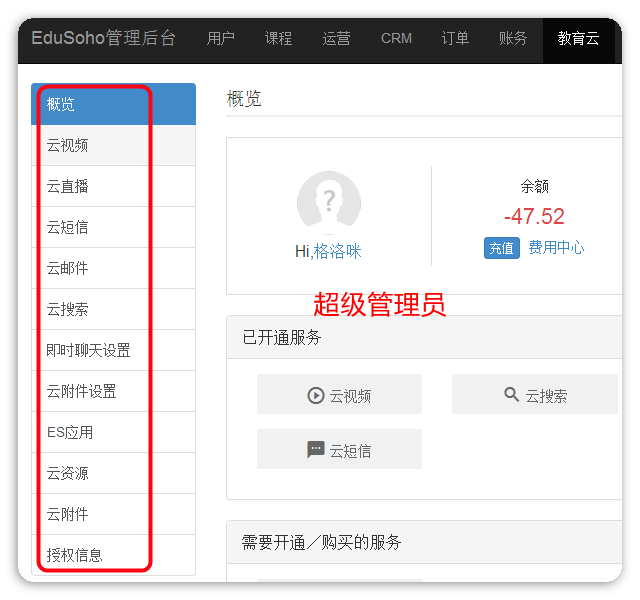Click the play icon beside 云视频 service

pos(316,396)
